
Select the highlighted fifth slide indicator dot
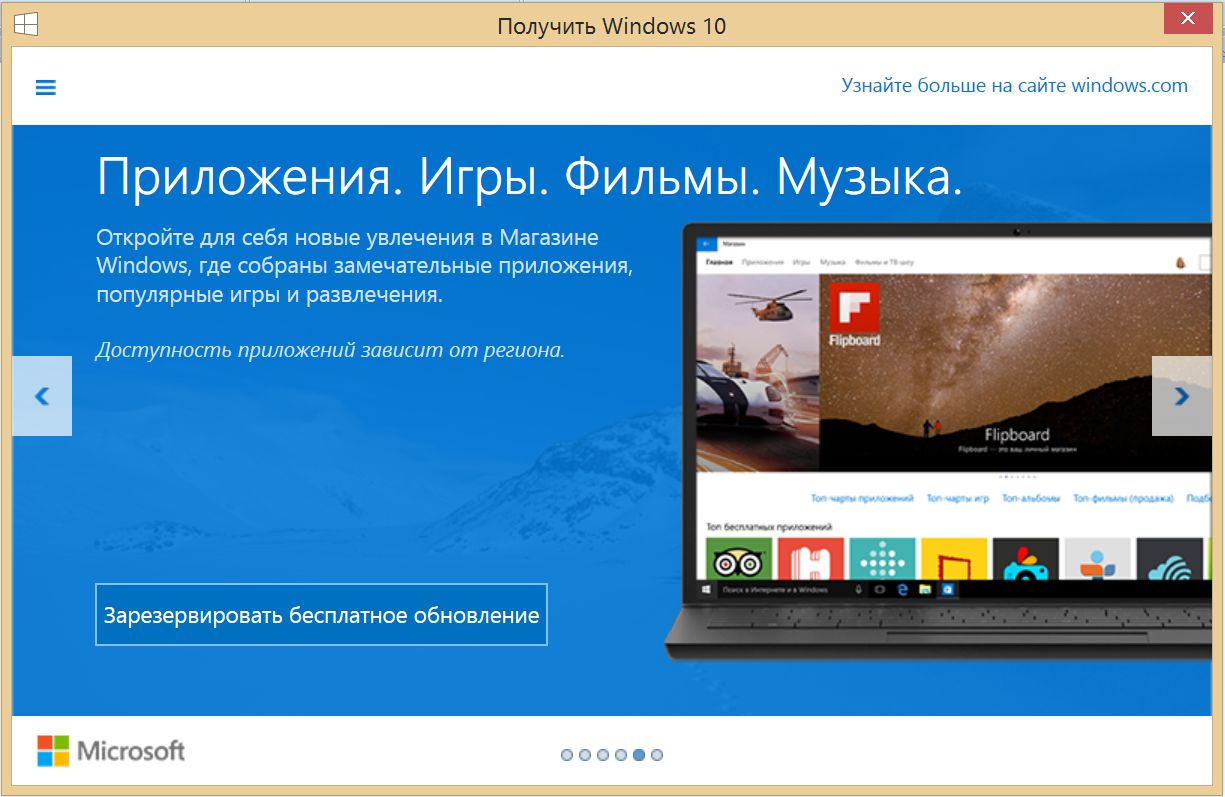tap(639, 755)
